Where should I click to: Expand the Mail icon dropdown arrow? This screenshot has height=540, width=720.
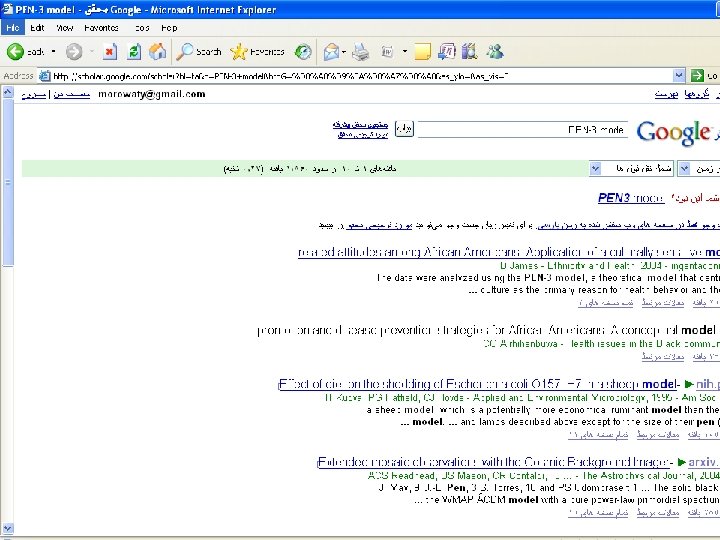click(344, 51)
